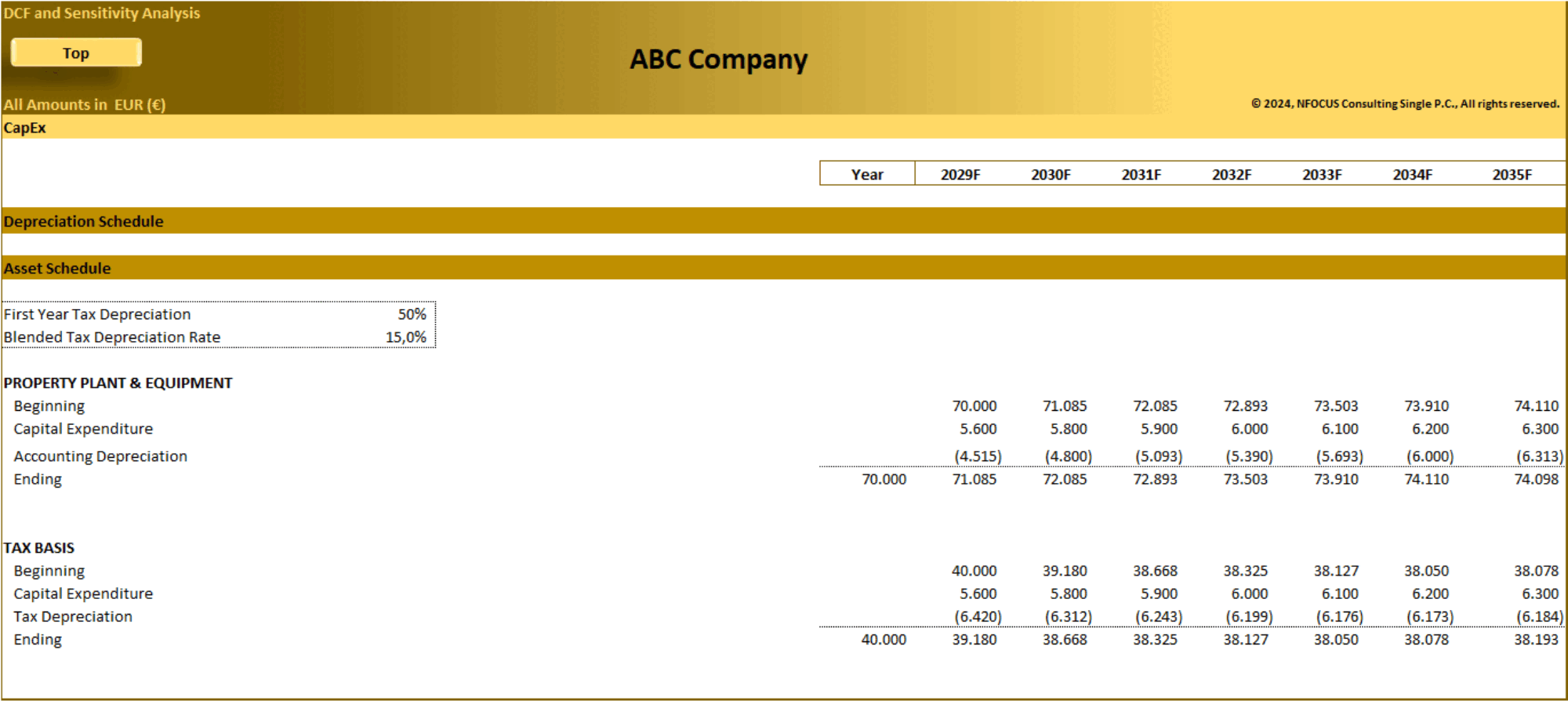Viewport: 1568px width, 708px height.
Task: Click the 2029F column header
Action: (960, 175)
